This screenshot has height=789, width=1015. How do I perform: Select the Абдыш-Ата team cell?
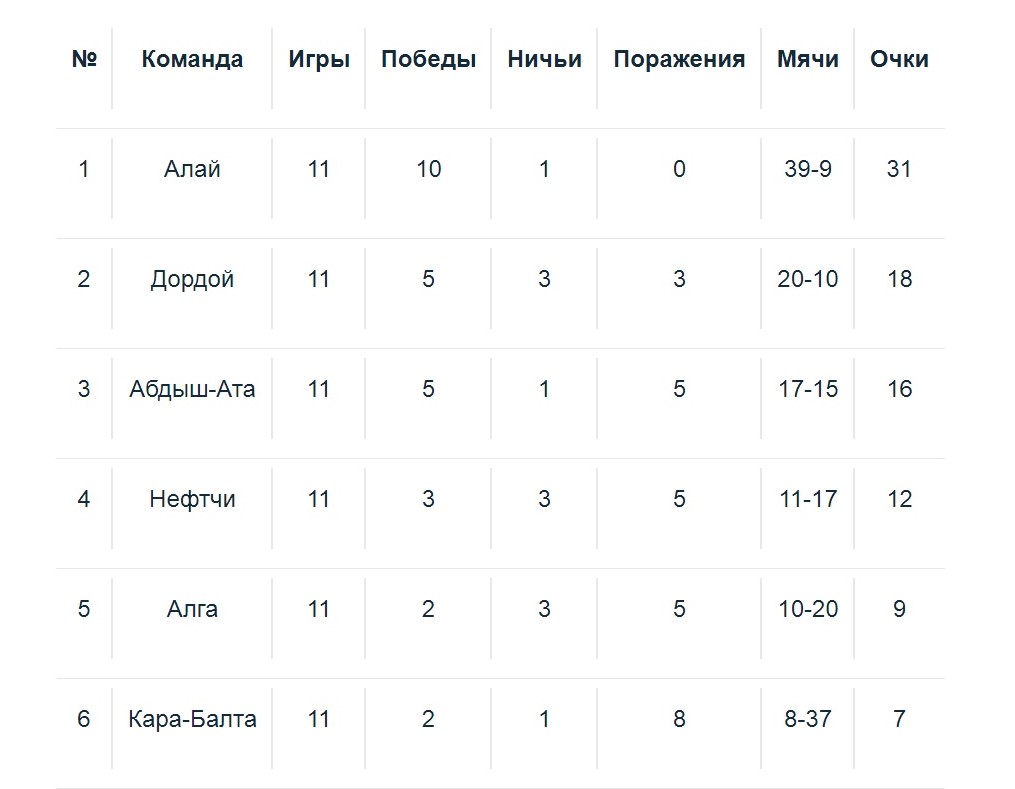click(192, 389)
